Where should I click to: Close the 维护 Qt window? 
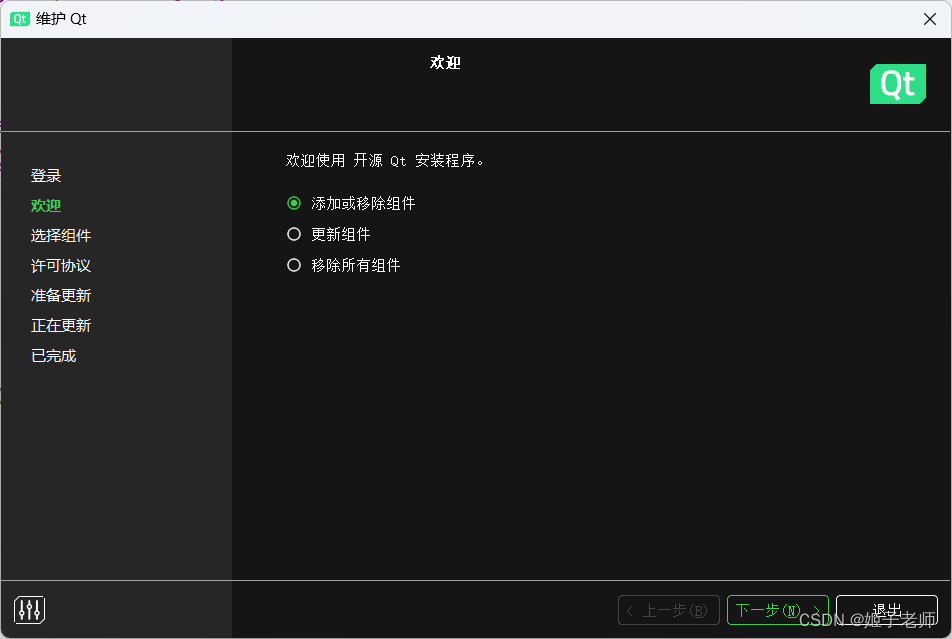click(929, 18)
